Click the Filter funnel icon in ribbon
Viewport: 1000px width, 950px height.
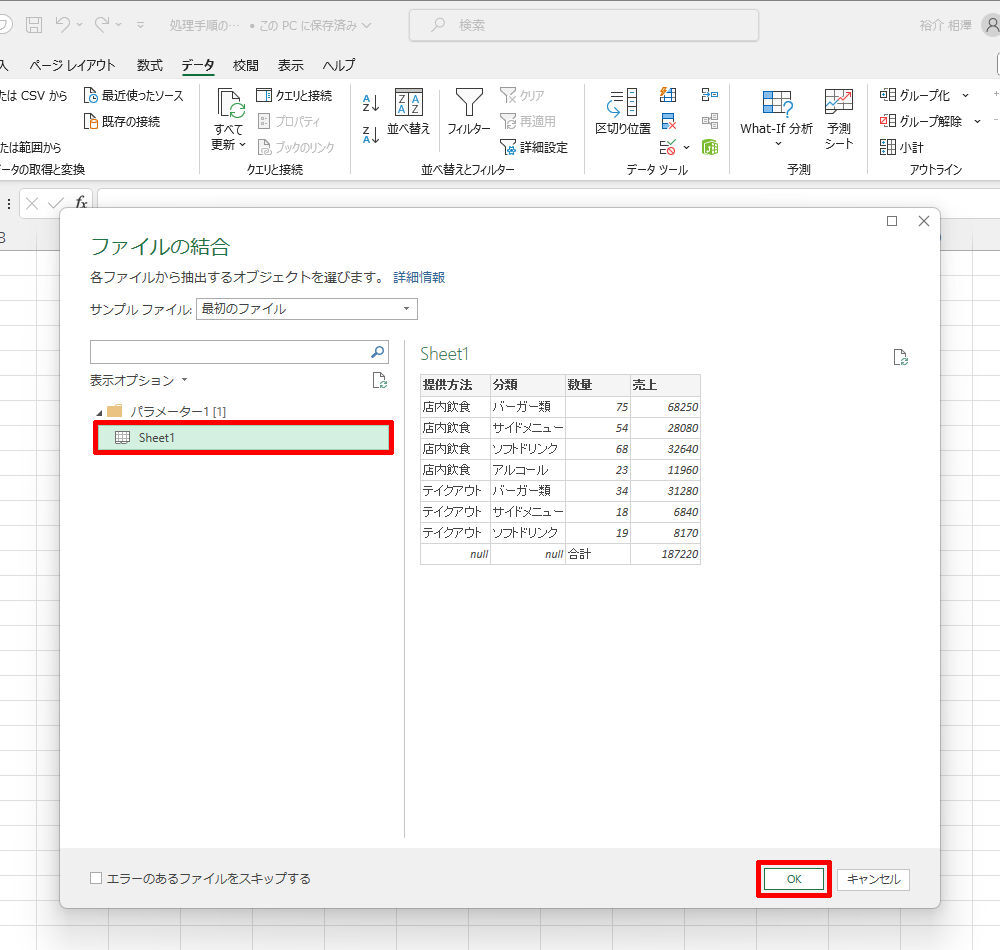pos(468,105)
